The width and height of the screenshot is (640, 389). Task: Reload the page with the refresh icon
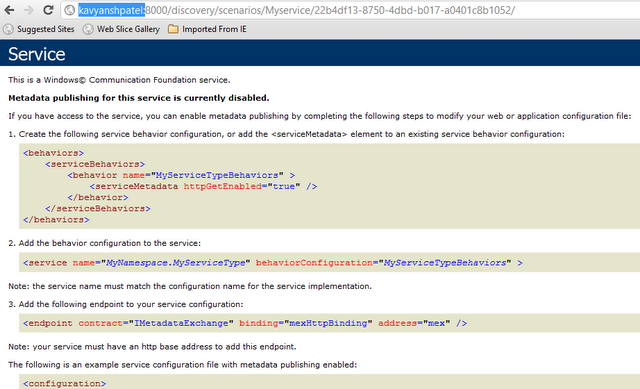48,10
